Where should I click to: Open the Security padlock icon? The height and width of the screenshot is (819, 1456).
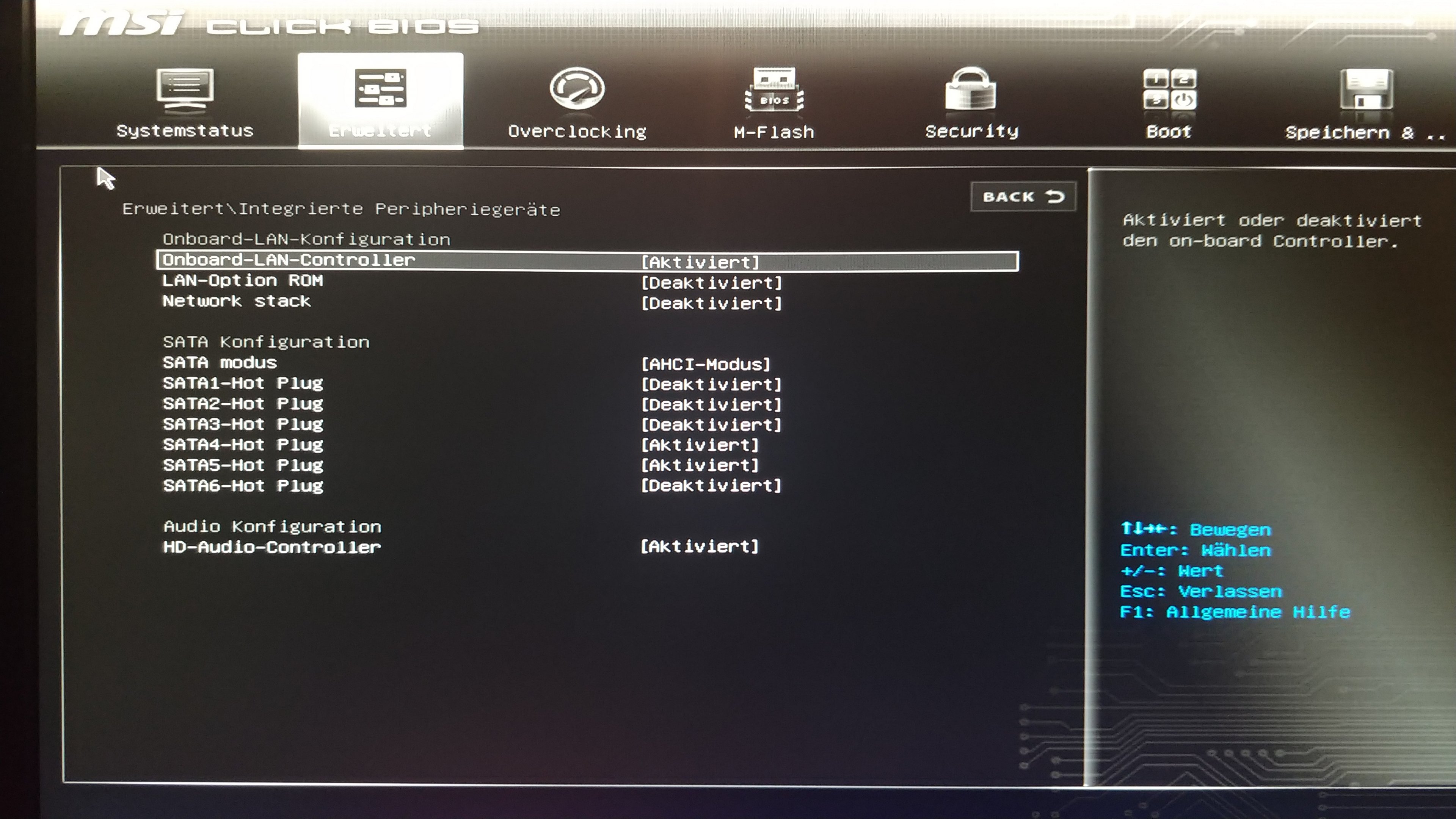pyautogui.click(x=971, y=89)
